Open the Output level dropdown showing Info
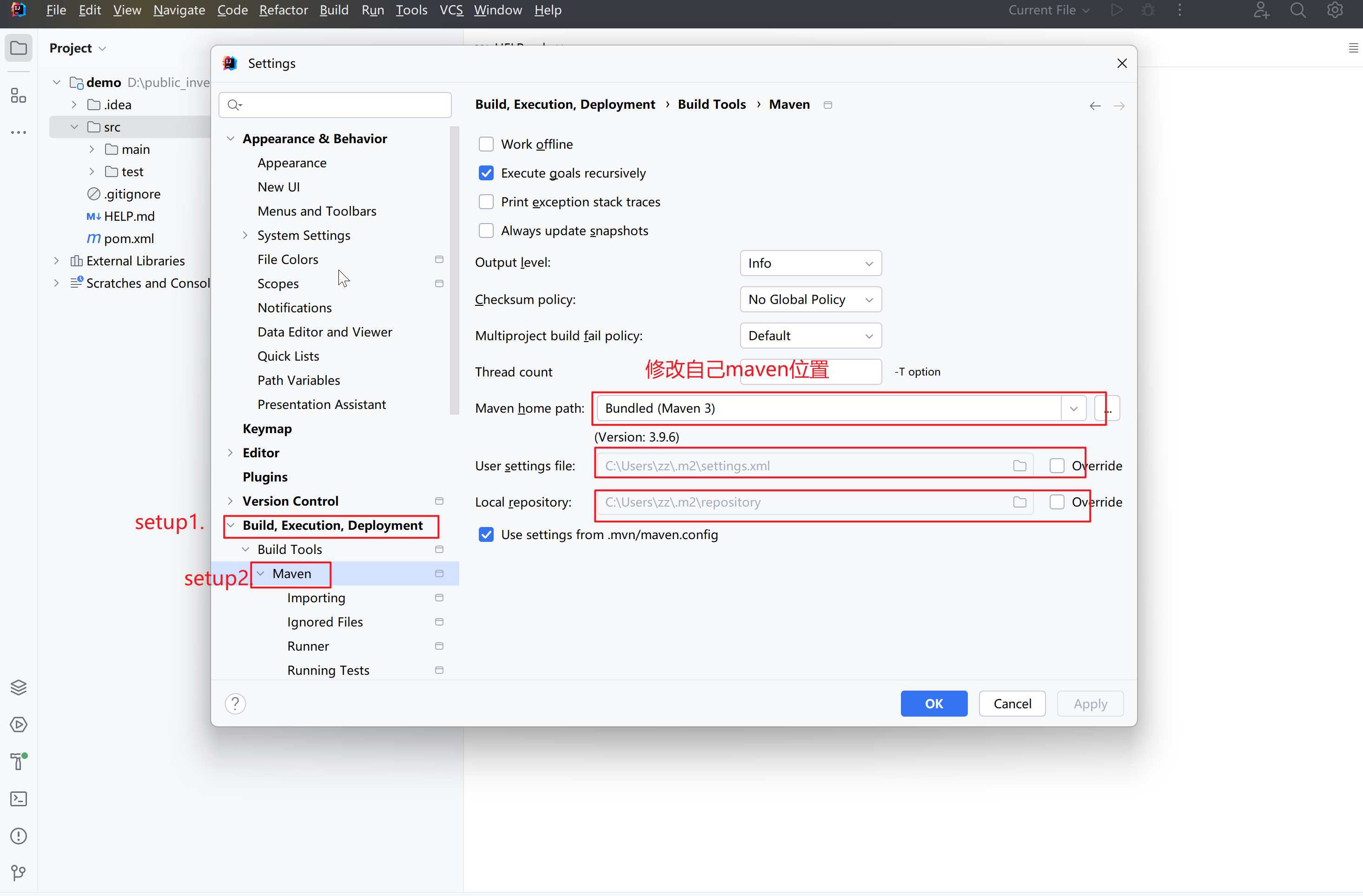This screenshot has height=896, width=1363. pos(810,263)
